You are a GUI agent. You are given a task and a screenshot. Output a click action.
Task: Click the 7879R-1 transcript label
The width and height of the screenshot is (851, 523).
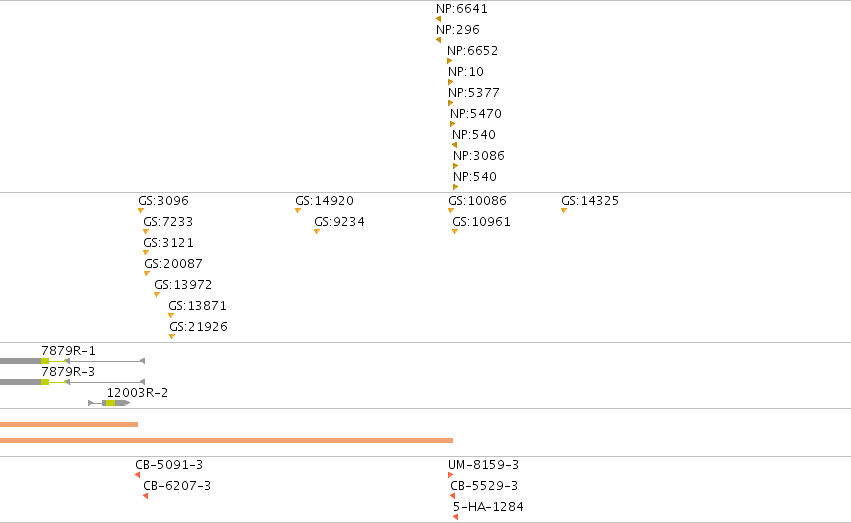(x=68, y=350)
